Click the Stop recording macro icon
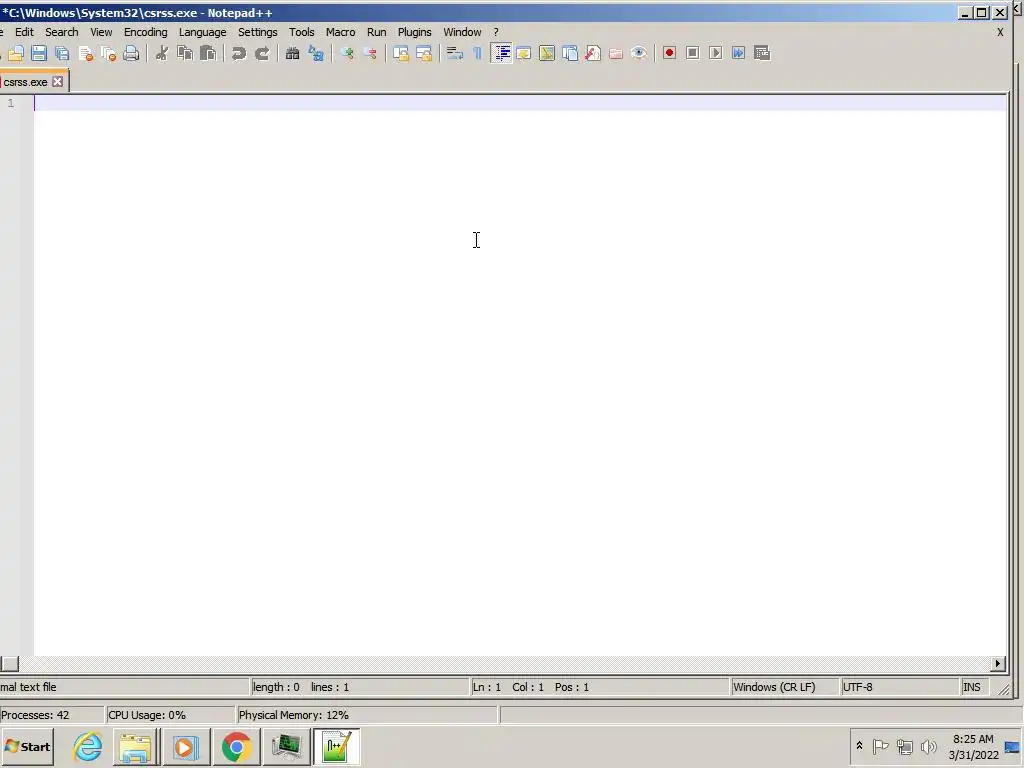This screenshot has width=1024, height=768. point(693,53)
